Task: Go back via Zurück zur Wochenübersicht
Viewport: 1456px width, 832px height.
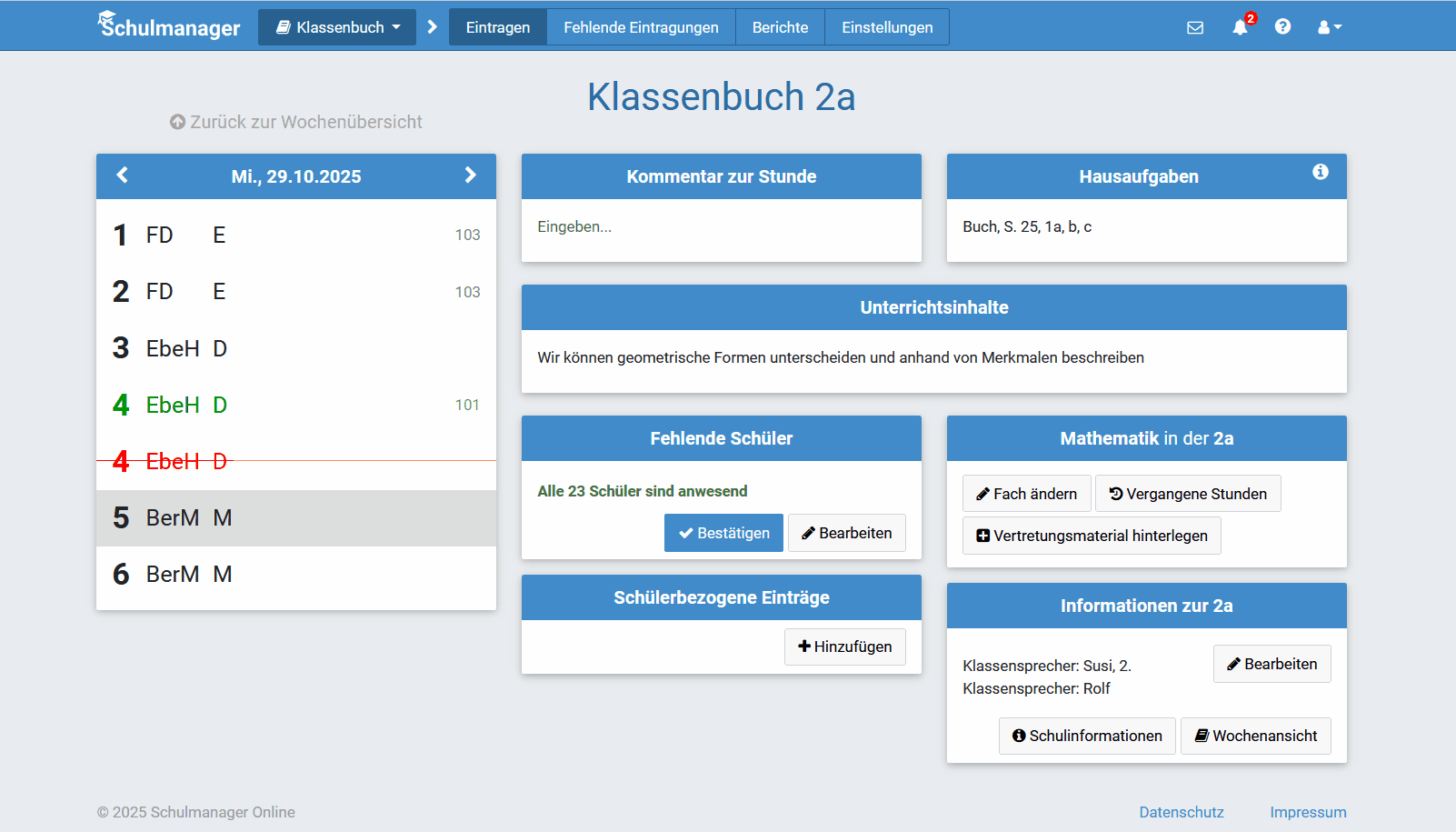Action: coord(296,122)
